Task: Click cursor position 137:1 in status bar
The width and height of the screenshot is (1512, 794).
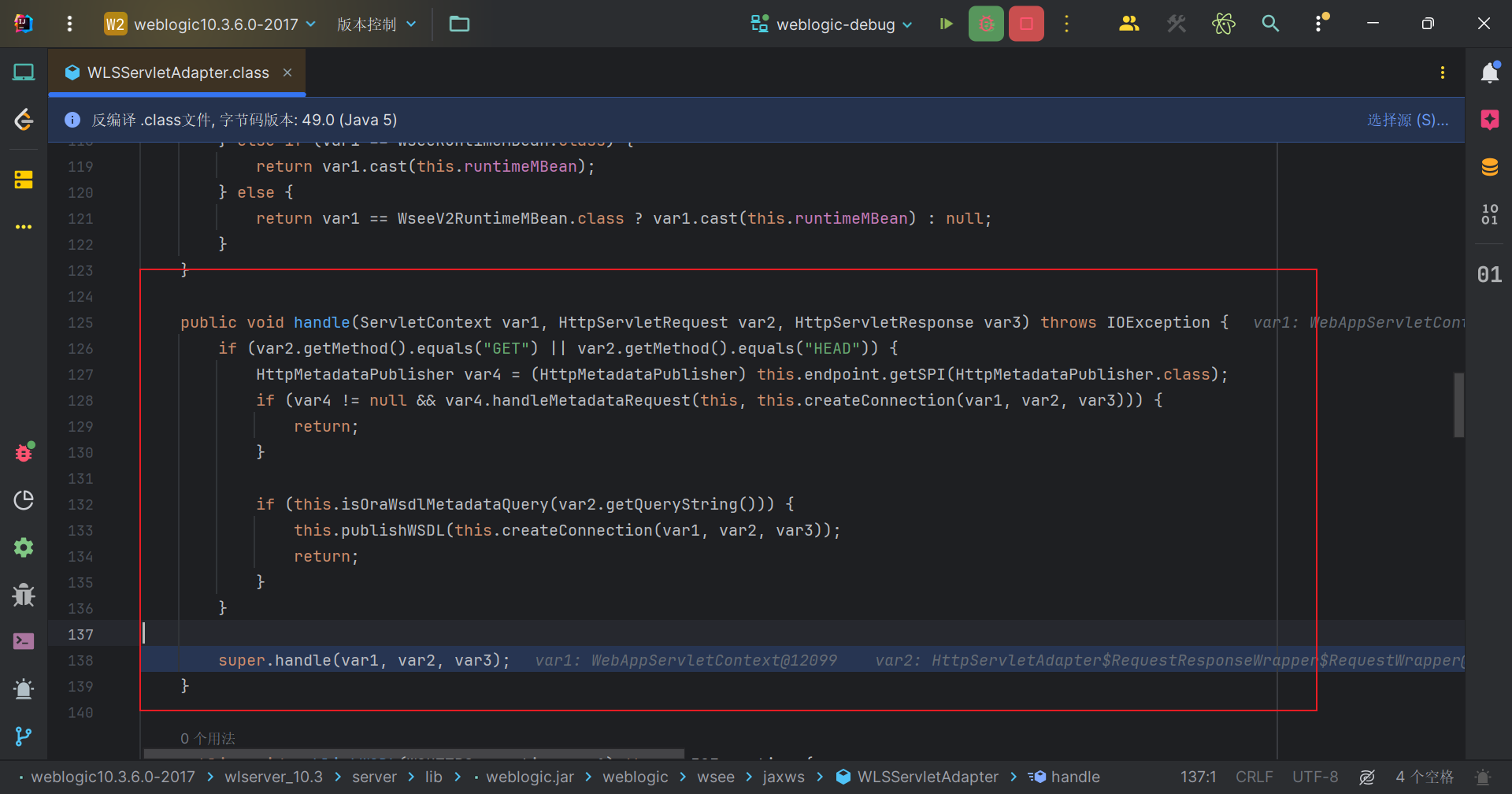Action: click(1199, 777)
